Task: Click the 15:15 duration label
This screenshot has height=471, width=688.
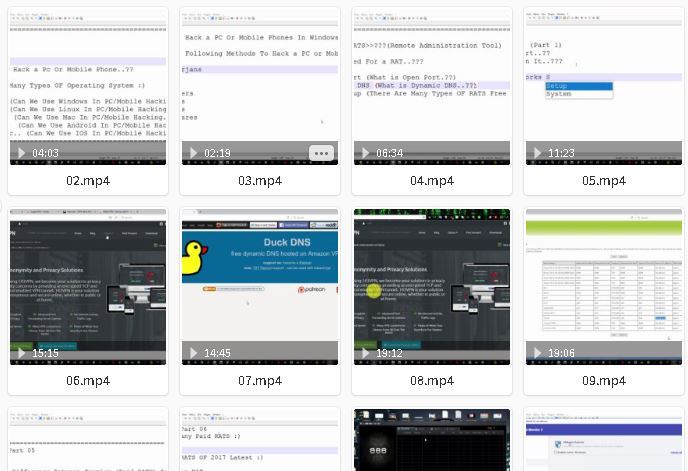Action: 45,353
